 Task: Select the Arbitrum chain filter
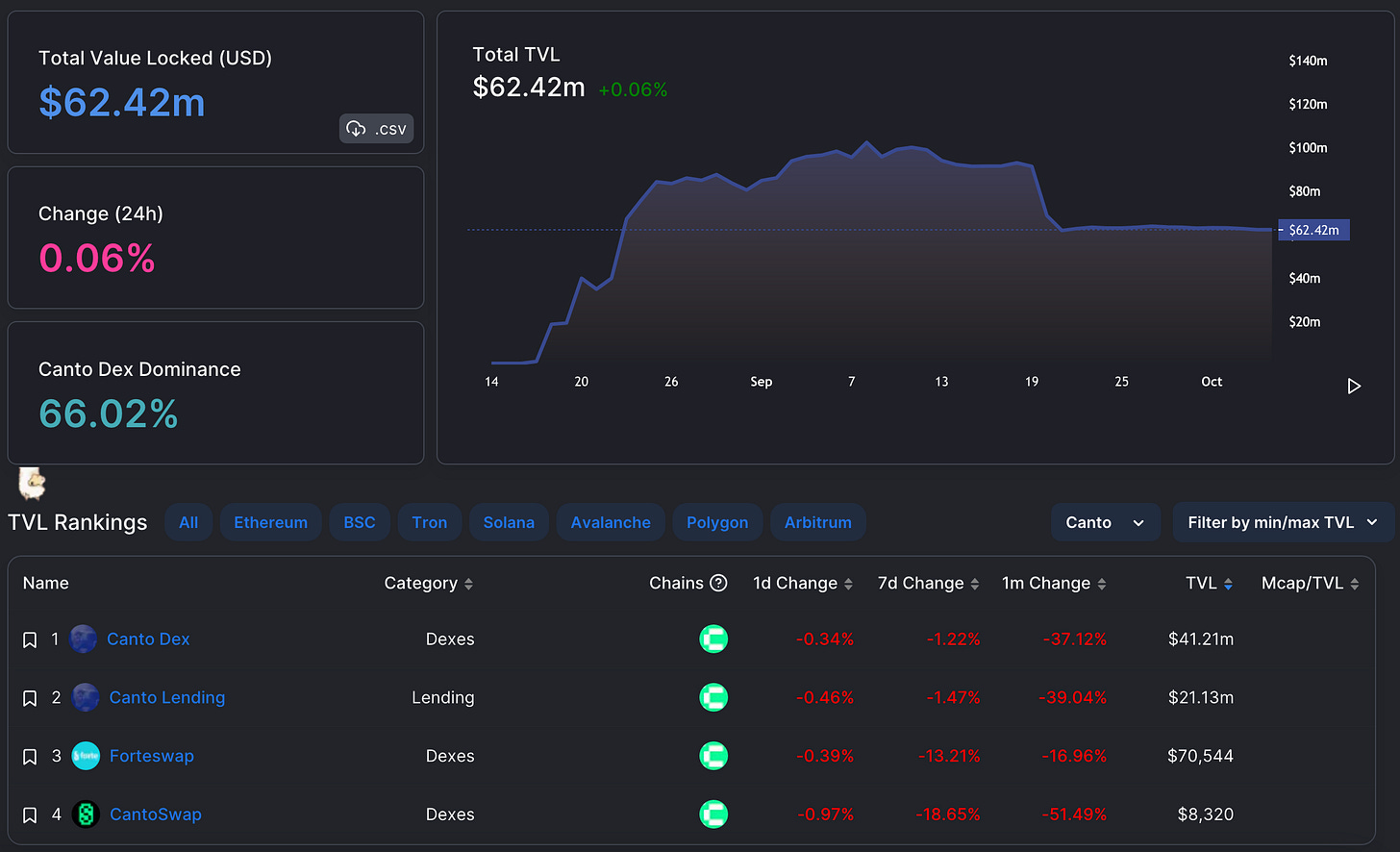click(818, 522)
